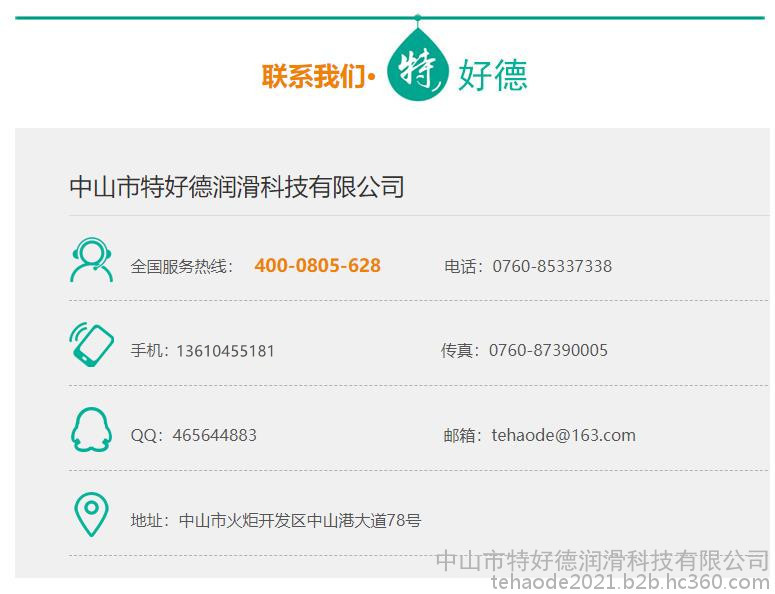This screenshot has width=775, height=594.
Task: Click the small dot on top green line
Action: [x=417, y=18]
